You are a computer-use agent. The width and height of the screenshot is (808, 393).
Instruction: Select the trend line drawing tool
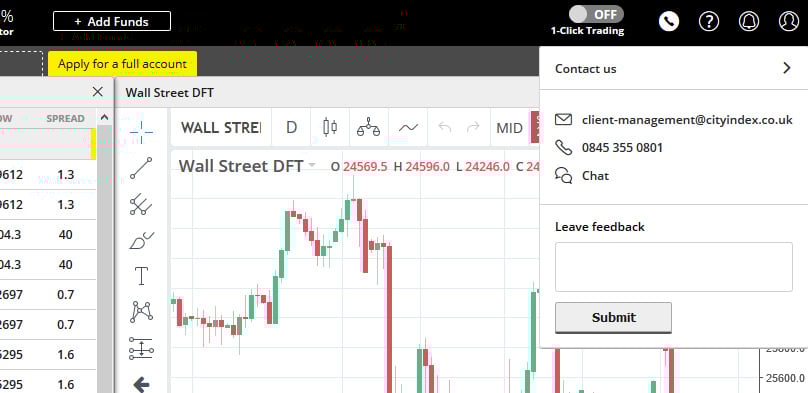point(141,168)
